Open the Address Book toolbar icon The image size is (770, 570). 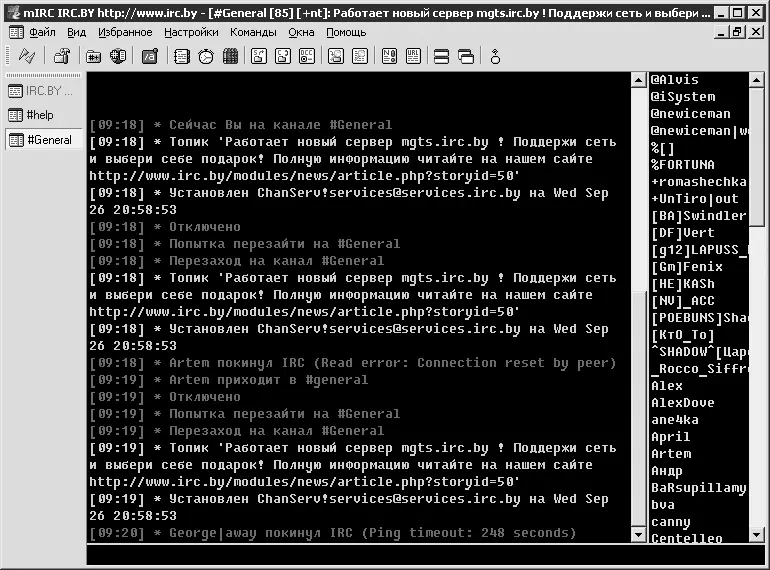(x=182, y=56)
